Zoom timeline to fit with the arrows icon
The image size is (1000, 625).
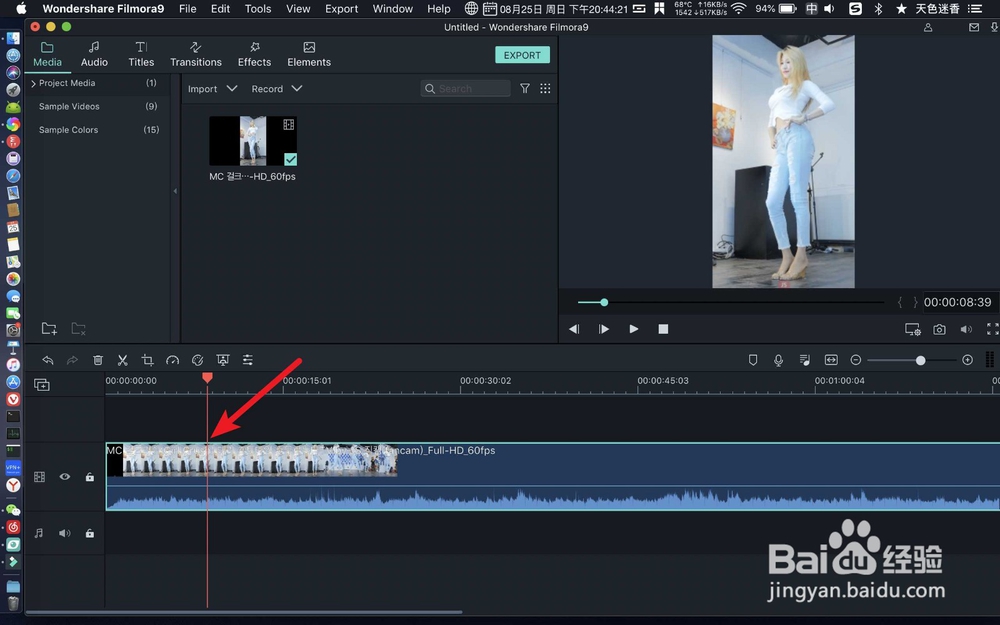[x=831, y=360]
